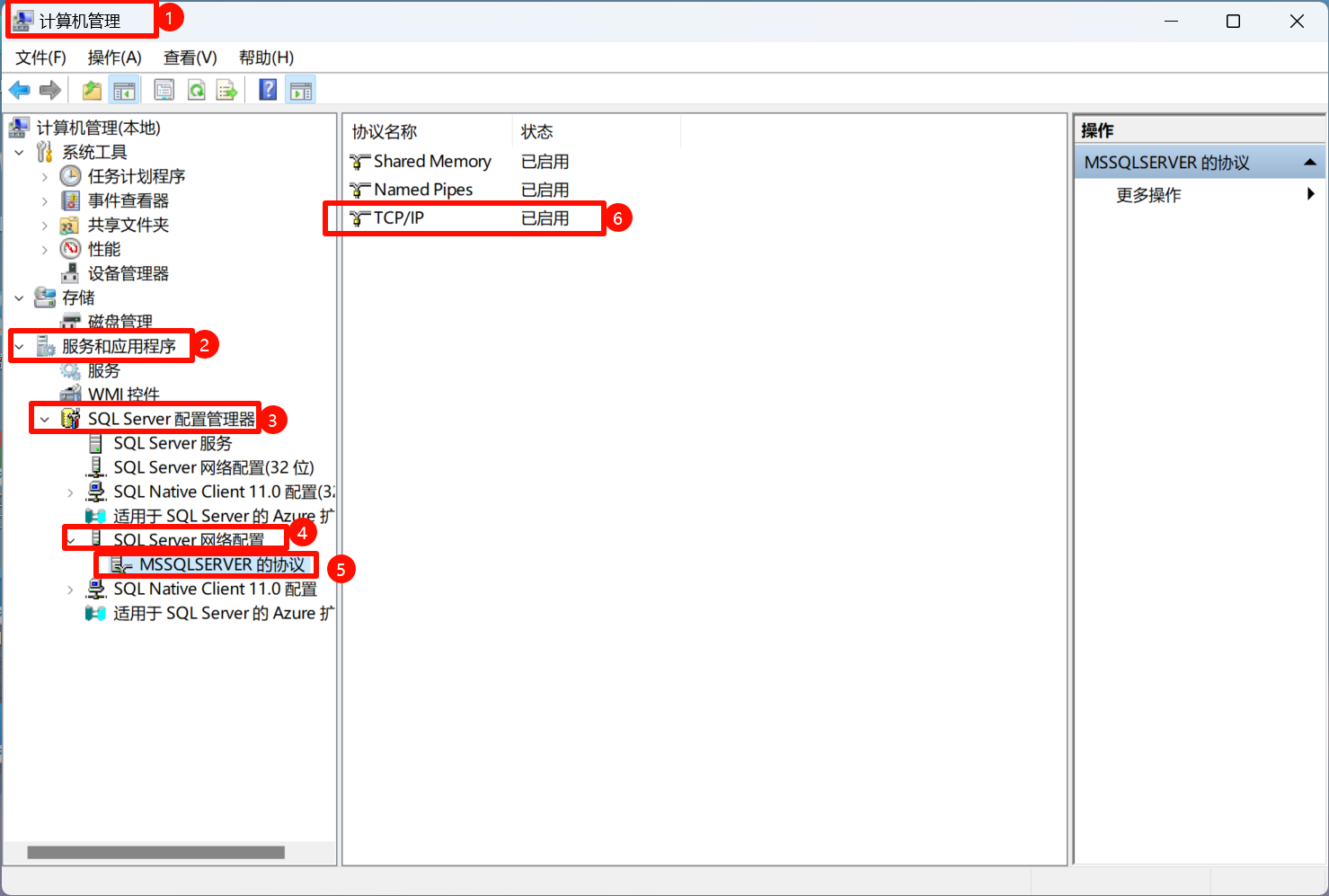This screenshot has height=896, width=1329.
Task: Expand the 任务计划程序 node
Action: [45, 177]
